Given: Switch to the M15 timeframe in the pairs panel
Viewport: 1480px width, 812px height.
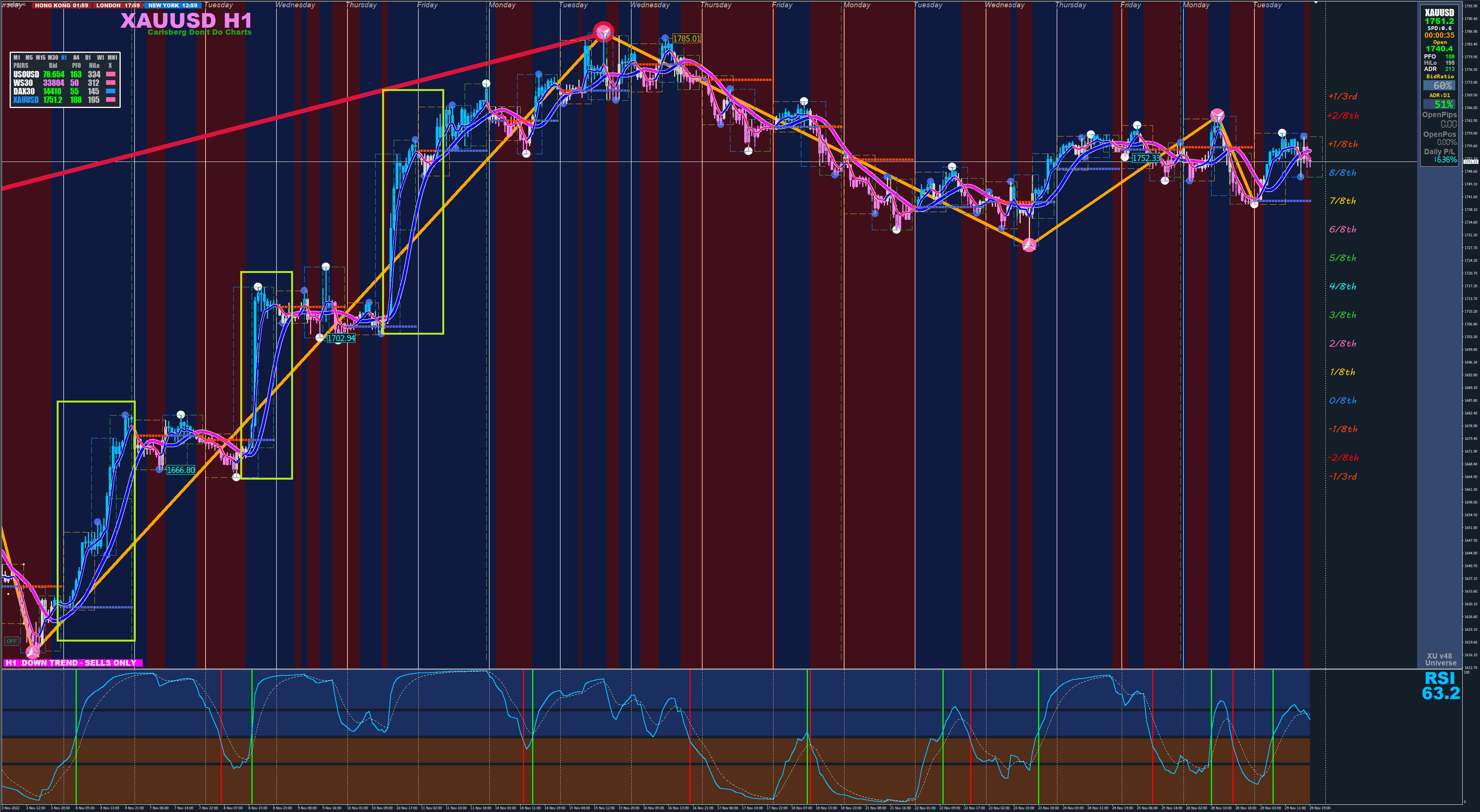Looking at the screenshot, I should coord(40,57).
